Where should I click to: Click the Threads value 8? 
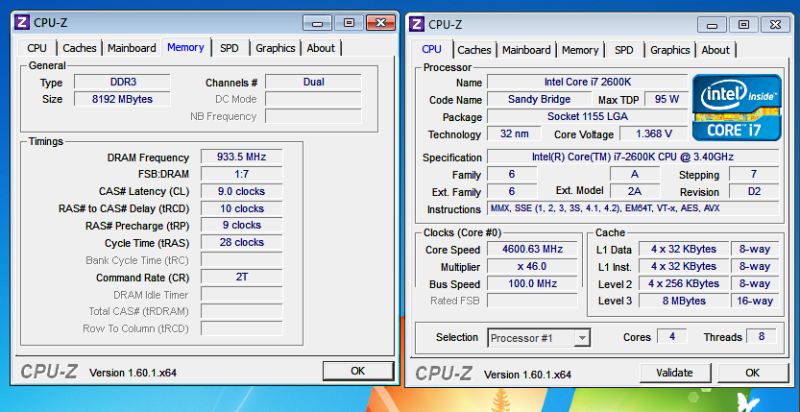coord(761,337)
